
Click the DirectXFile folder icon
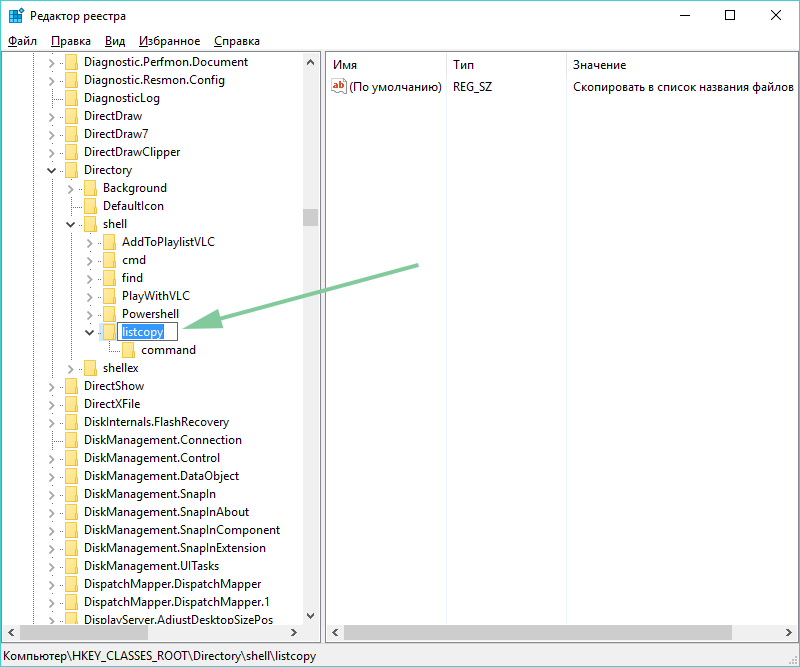tap(71, 404)
